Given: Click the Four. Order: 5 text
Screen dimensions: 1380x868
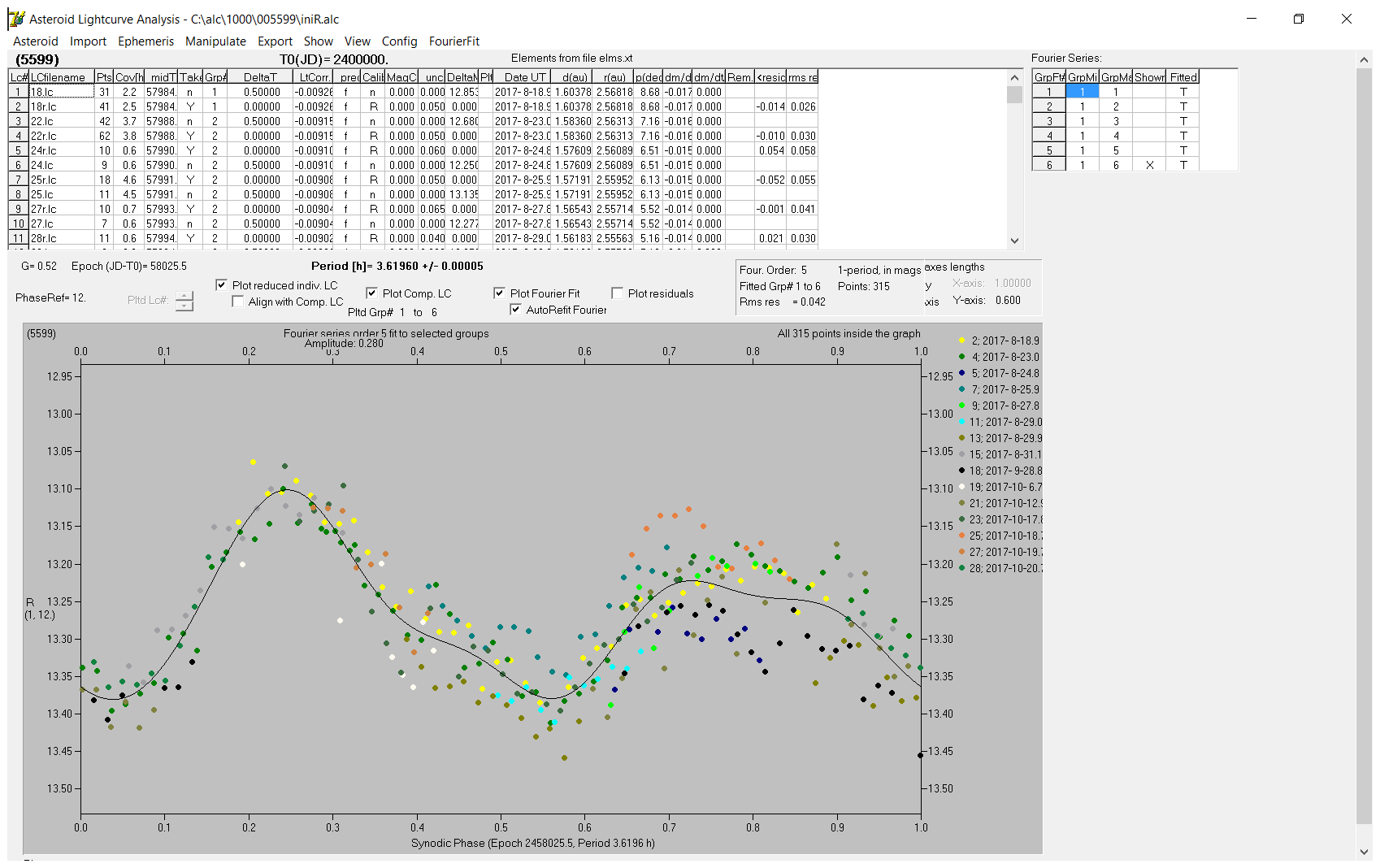Looking at the screenshot, I should (x=773, y=270).
